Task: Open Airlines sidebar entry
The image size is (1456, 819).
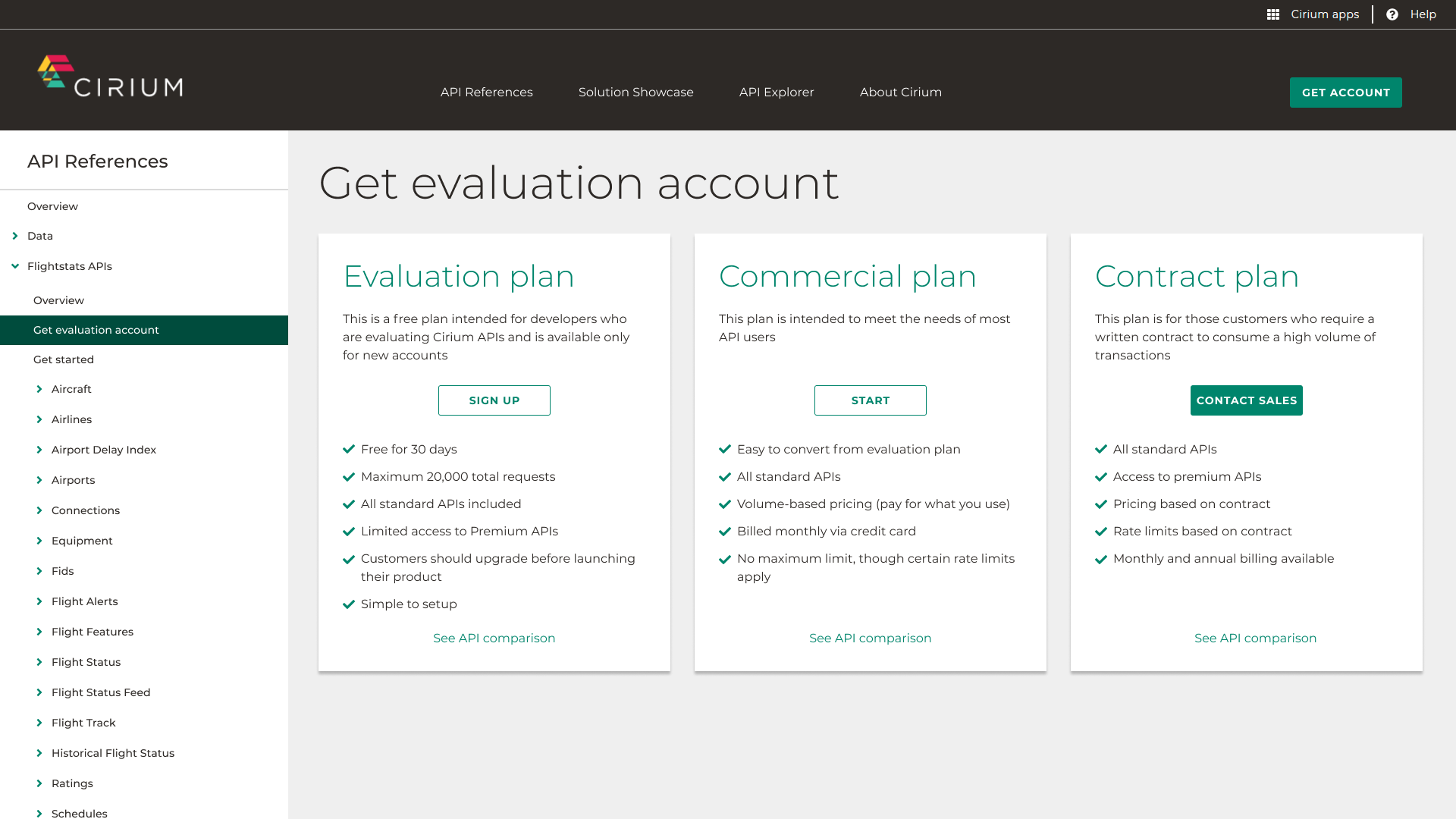Action: click(x=71, y=419)
